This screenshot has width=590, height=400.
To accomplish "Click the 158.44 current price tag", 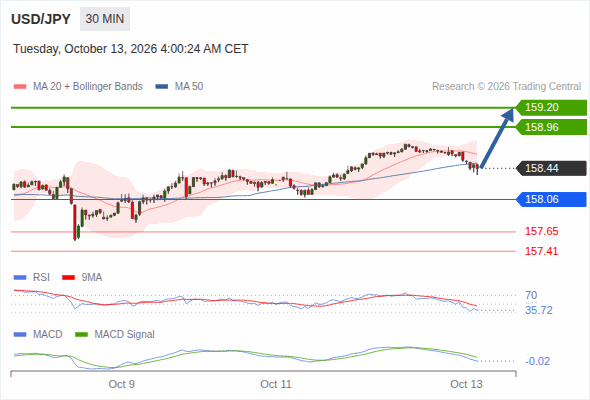I will (x=551, y=168).
